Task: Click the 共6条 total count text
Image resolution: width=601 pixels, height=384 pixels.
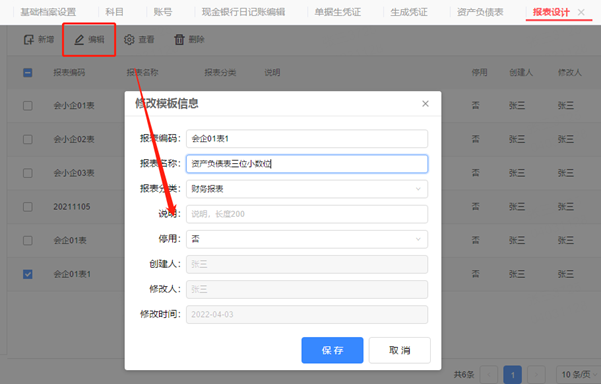Action: 464,374
